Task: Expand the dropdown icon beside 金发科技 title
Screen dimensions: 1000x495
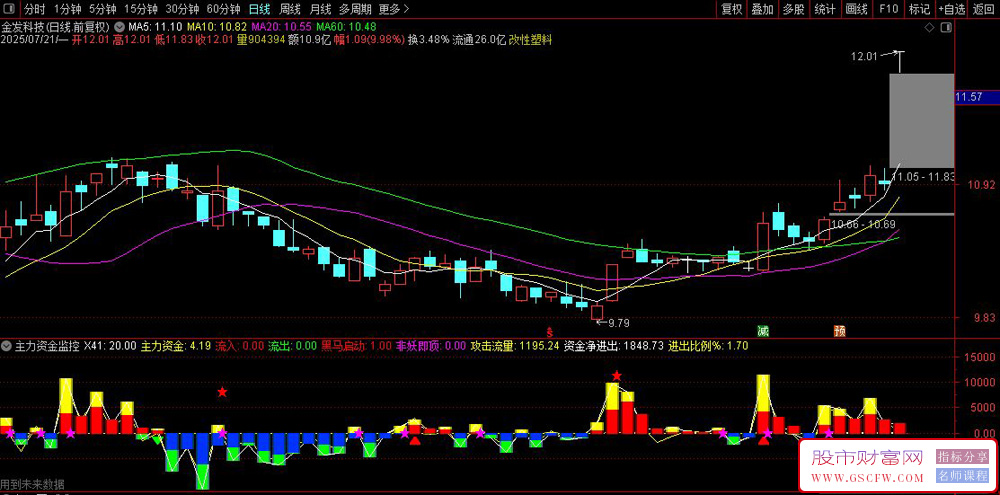Action: (x=119, y=27)
